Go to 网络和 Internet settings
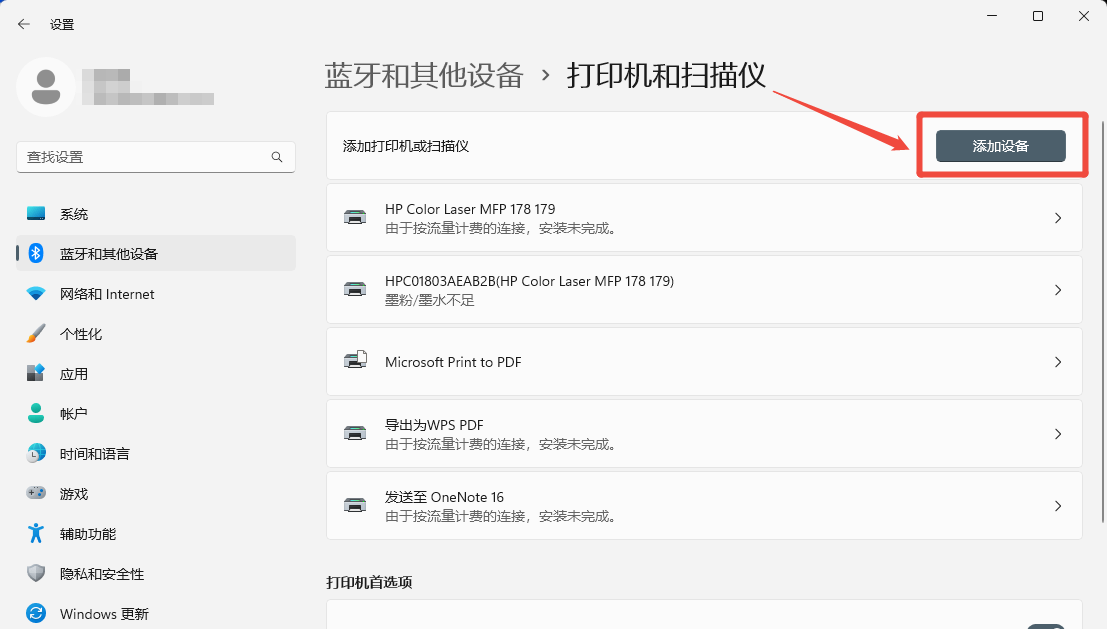 click(156, 294)
